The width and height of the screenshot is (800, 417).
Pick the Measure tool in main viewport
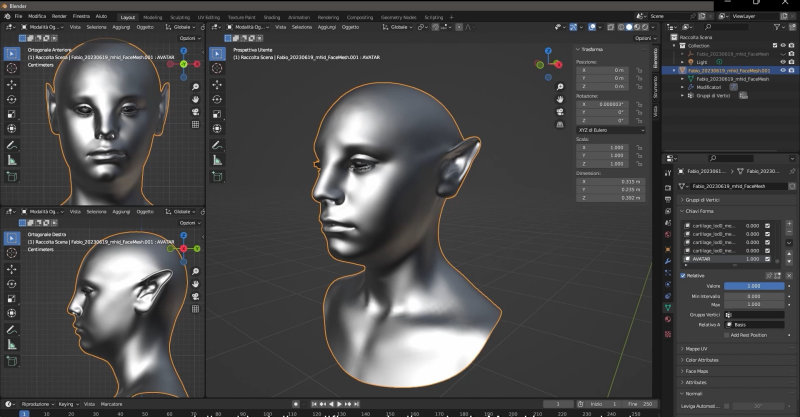[217, 160]
